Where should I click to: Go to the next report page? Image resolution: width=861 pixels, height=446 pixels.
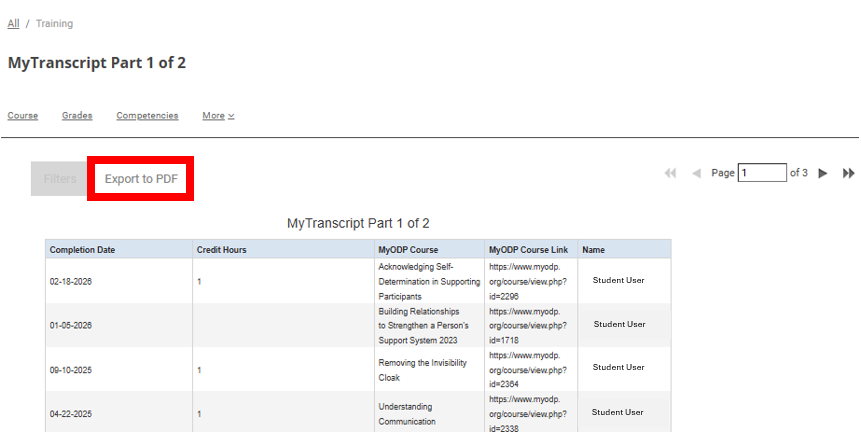823,173
